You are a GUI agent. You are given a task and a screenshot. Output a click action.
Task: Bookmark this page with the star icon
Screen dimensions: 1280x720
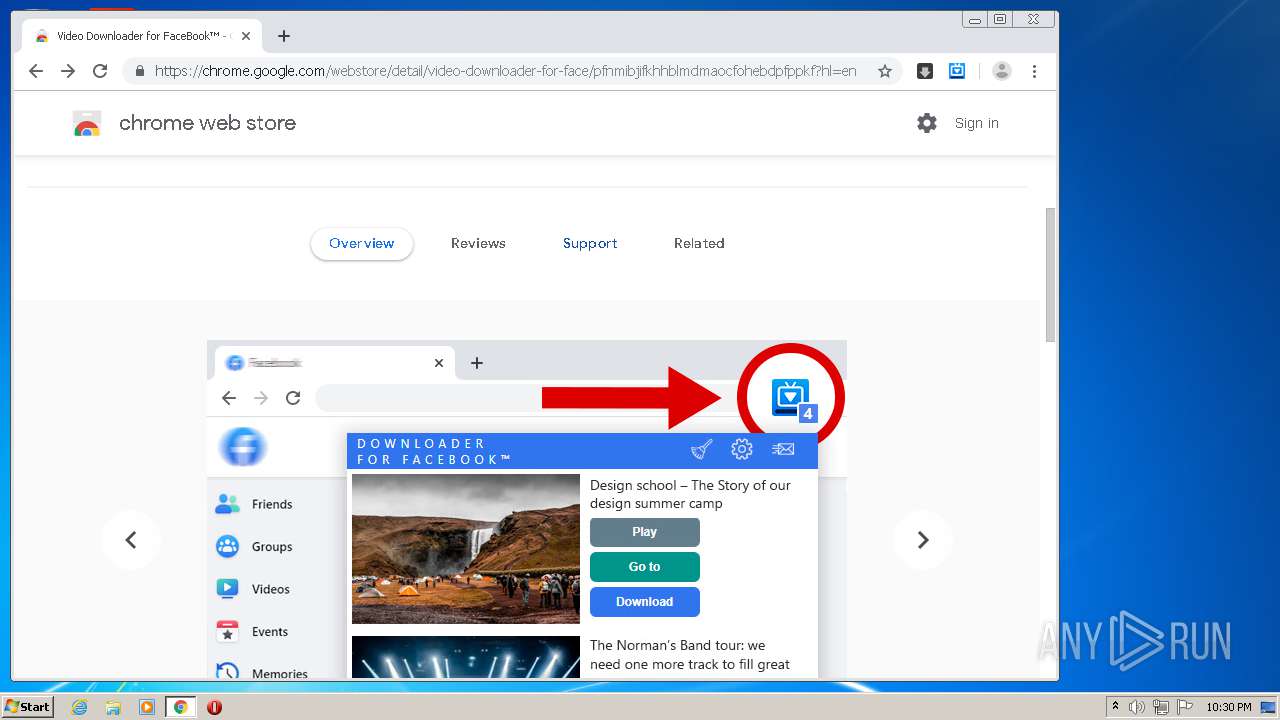pyautogui.click(x=885, y=71)
